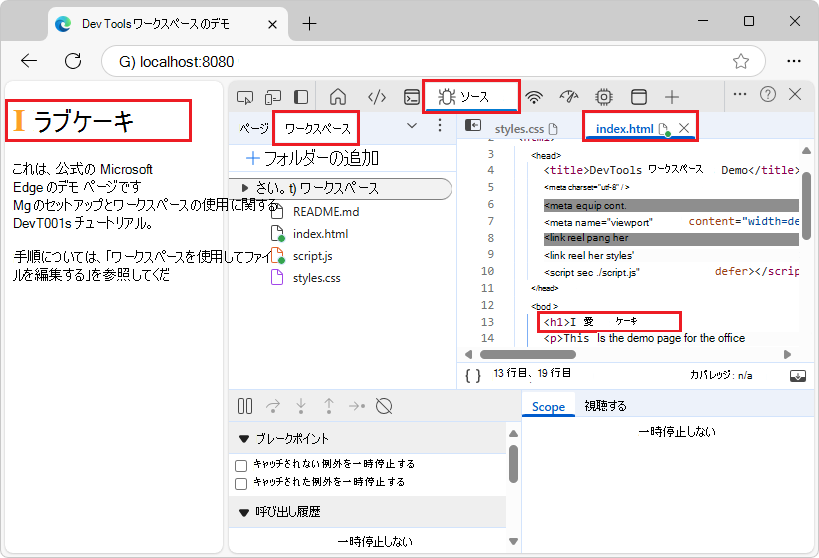Close the index.html editor tab
819x558 pixels.
(x=684, y=127)
